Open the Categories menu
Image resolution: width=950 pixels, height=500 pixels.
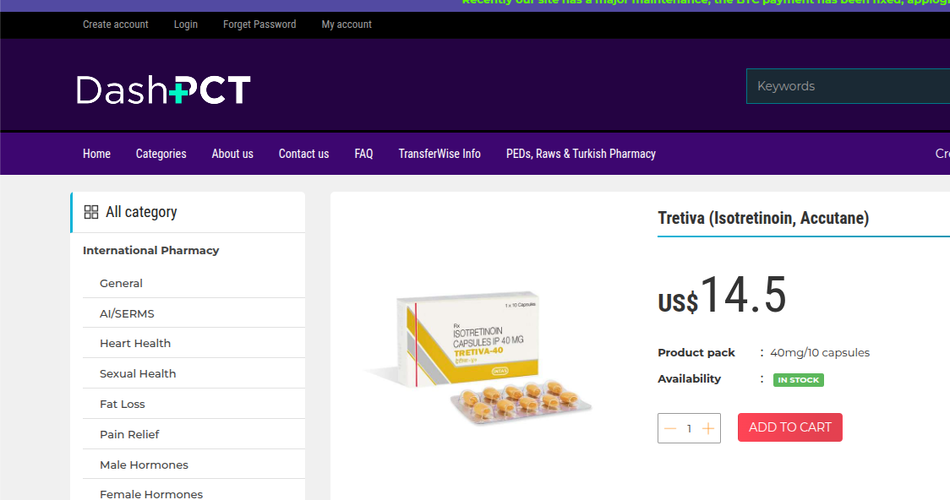(x=161, y=154)
